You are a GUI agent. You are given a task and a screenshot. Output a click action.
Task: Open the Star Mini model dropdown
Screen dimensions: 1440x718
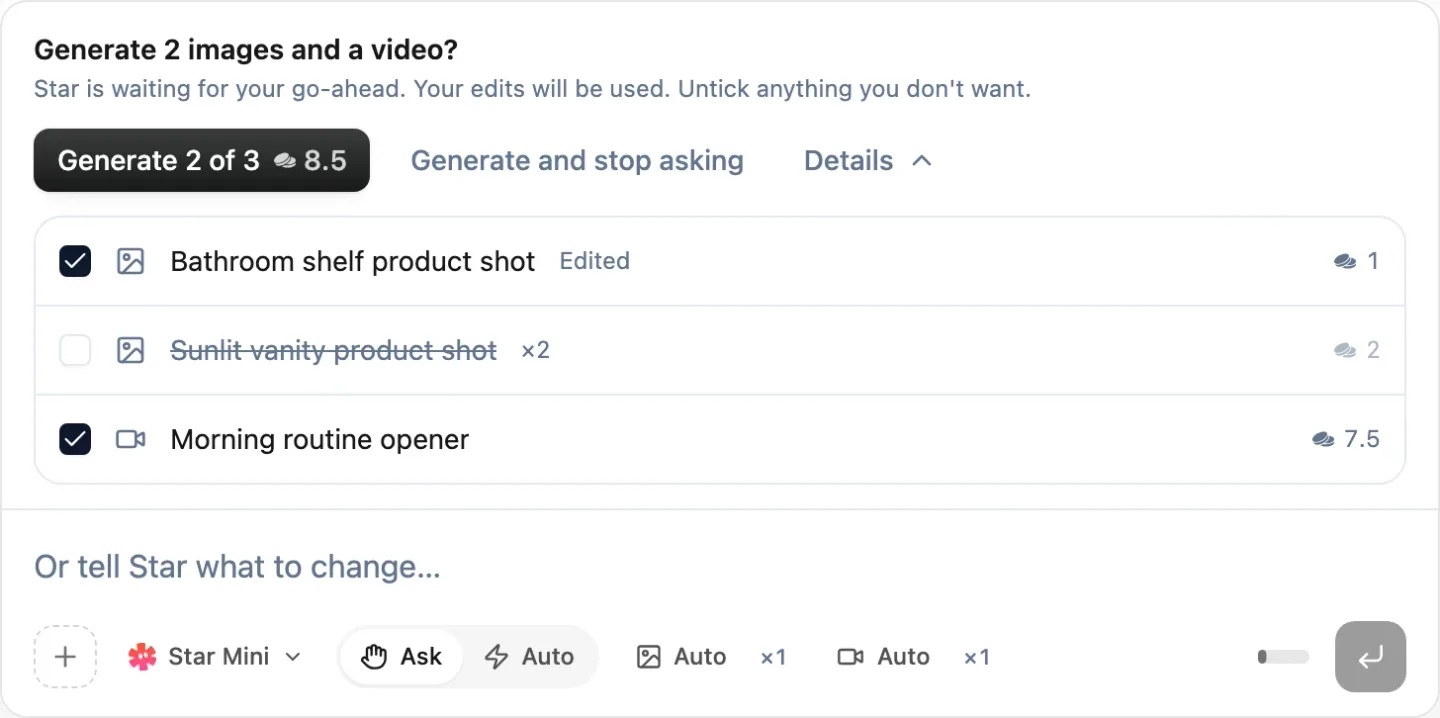coord(214,657)
